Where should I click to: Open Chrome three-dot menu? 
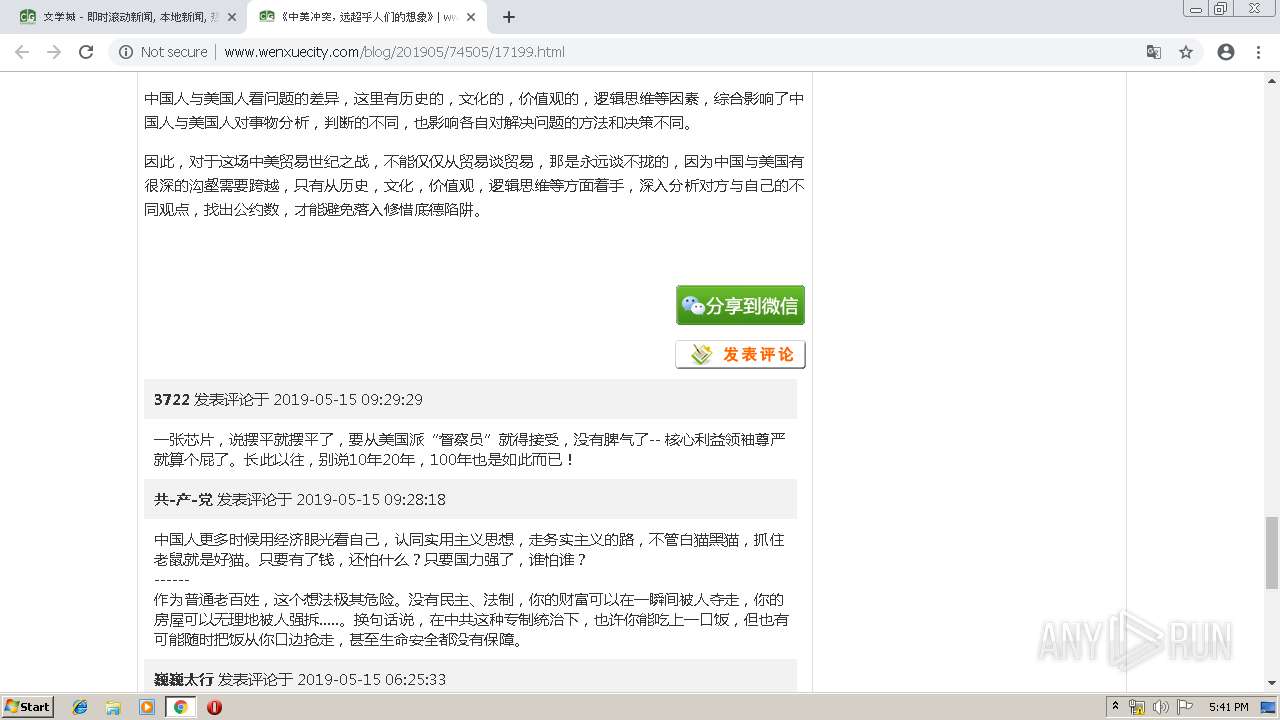point(1258,52)
